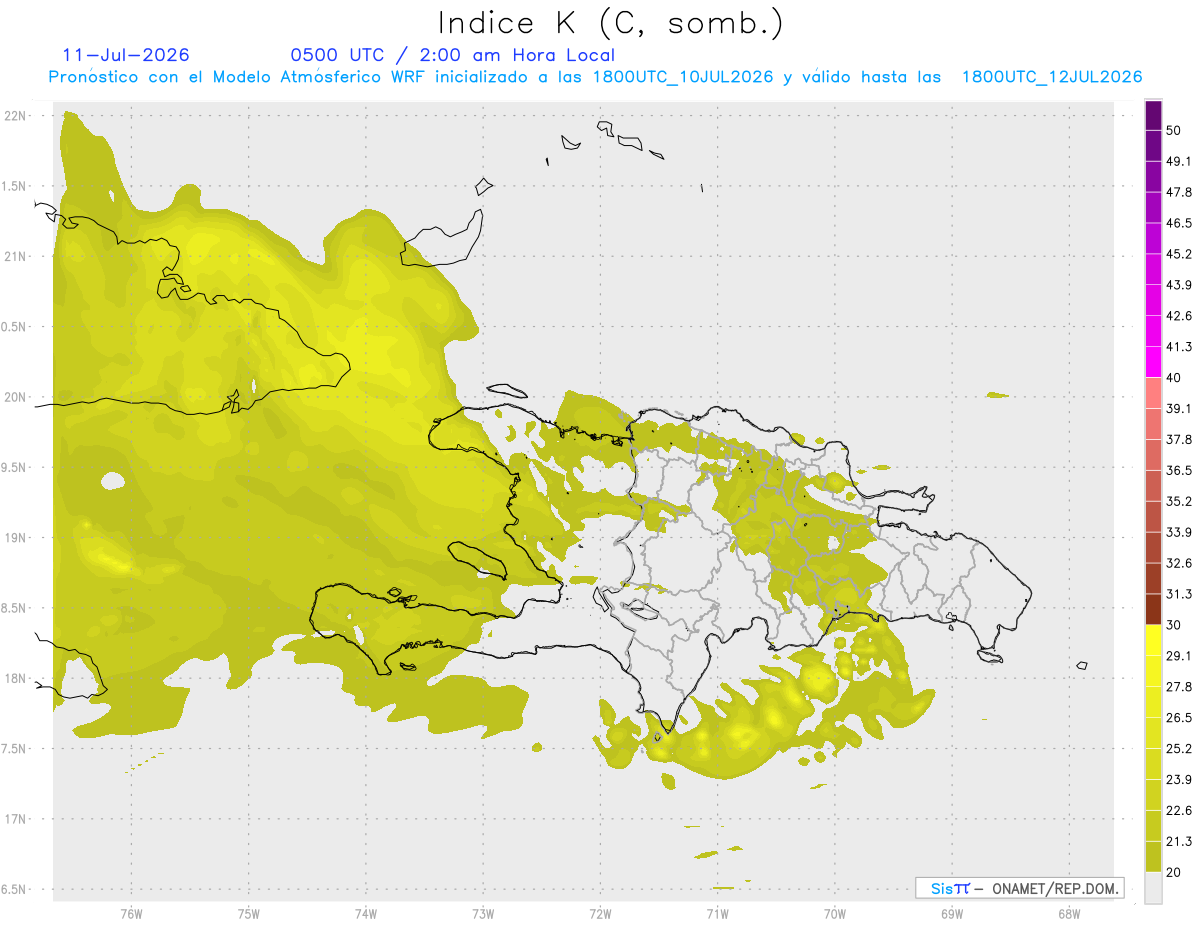Screen dimensions: 1200x927
Task: Click colorbar label '30'
Action: point(1174,625)
